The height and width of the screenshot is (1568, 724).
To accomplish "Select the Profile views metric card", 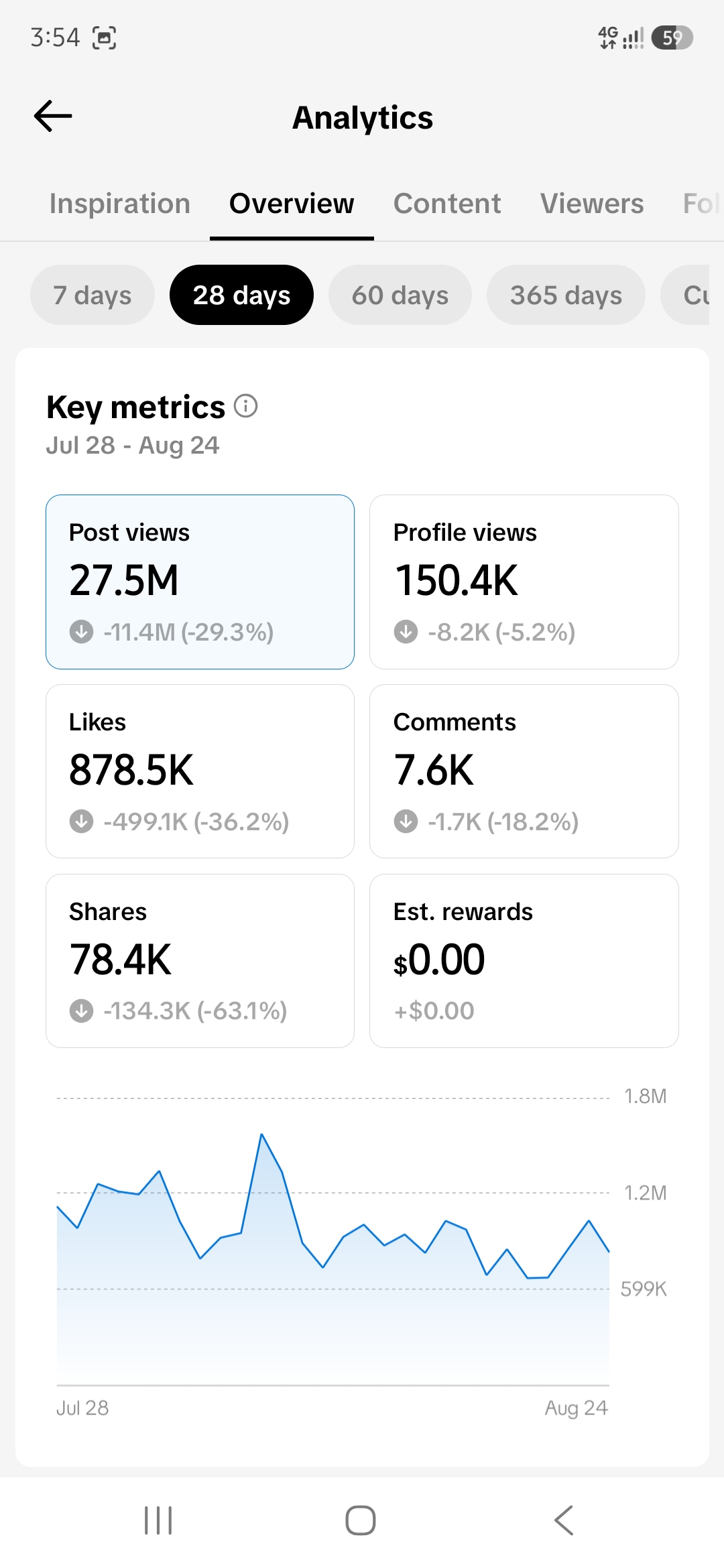I will [x=524, y=582].
